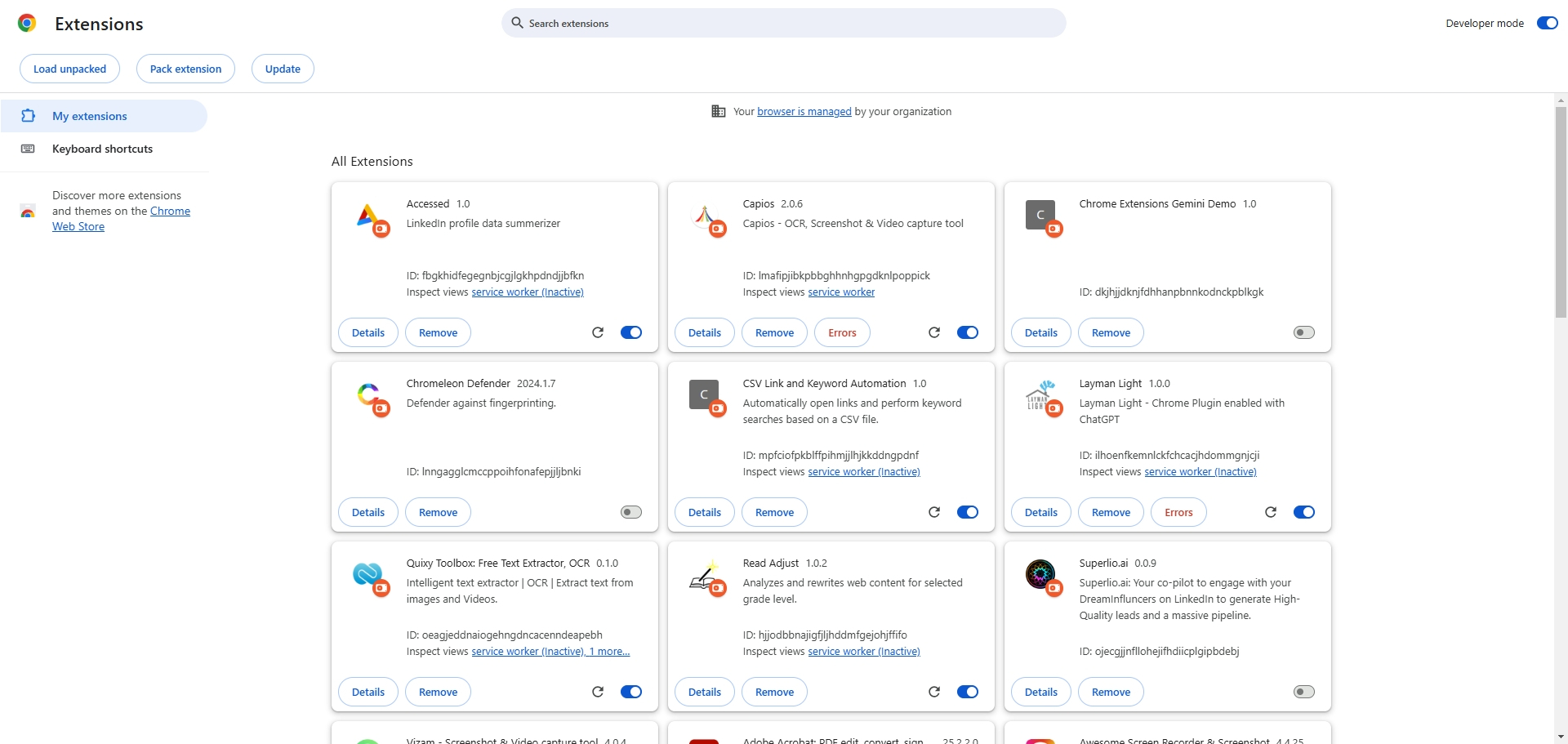Click the Chrome logo icon
Screen dimensions: 1568x744
point(27,24)
